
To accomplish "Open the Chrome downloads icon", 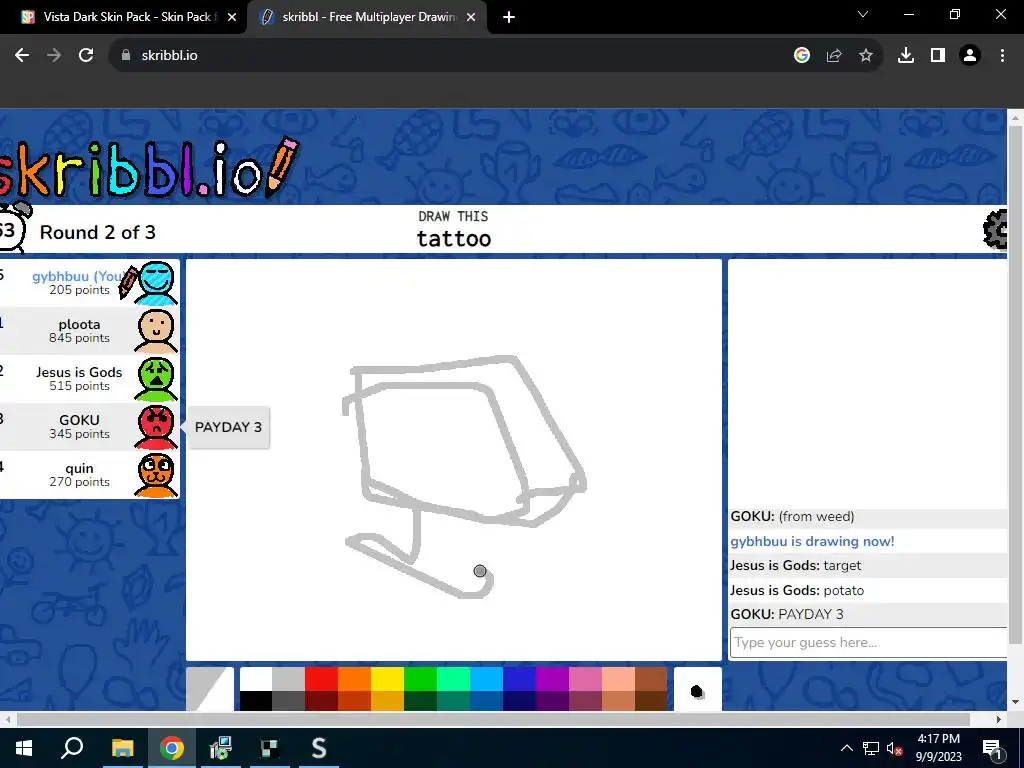I will pos(906,56).
